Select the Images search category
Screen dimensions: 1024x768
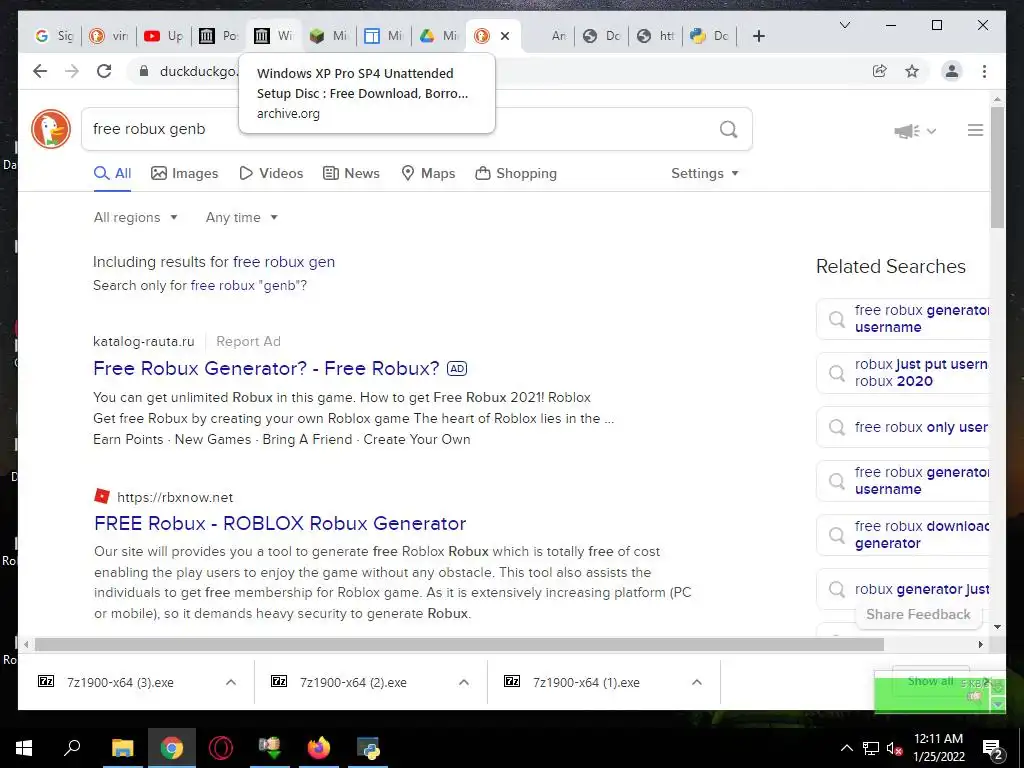pyautogui.click(x=185, y=173)
